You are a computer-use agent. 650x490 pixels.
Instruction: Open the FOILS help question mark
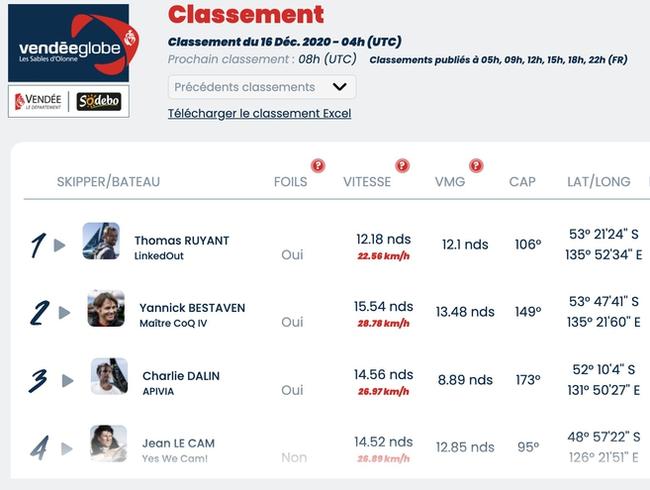(x=318, y=166)
